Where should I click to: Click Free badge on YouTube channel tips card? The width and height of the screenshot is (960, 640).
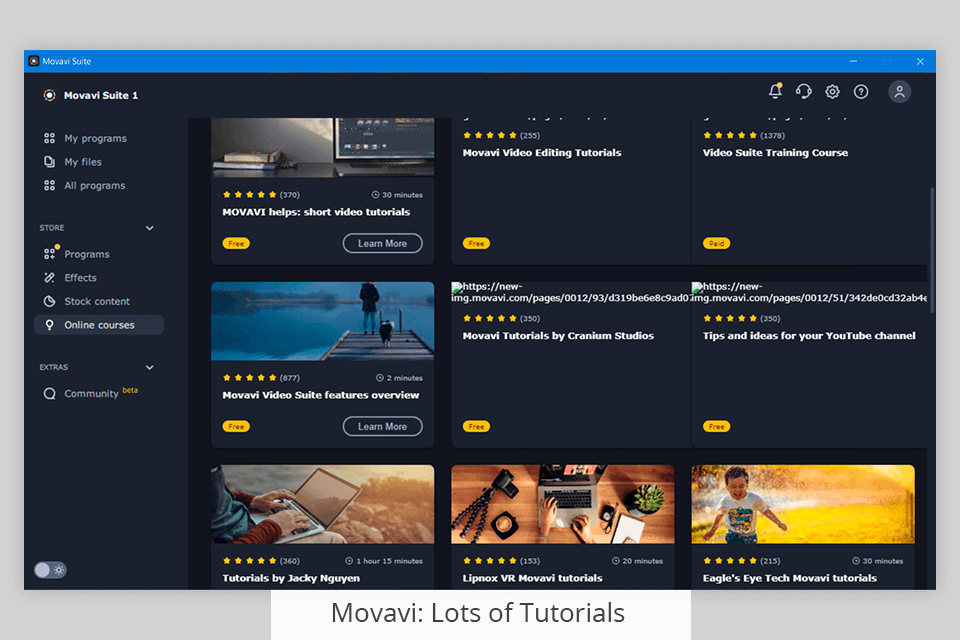click(716, 426)
